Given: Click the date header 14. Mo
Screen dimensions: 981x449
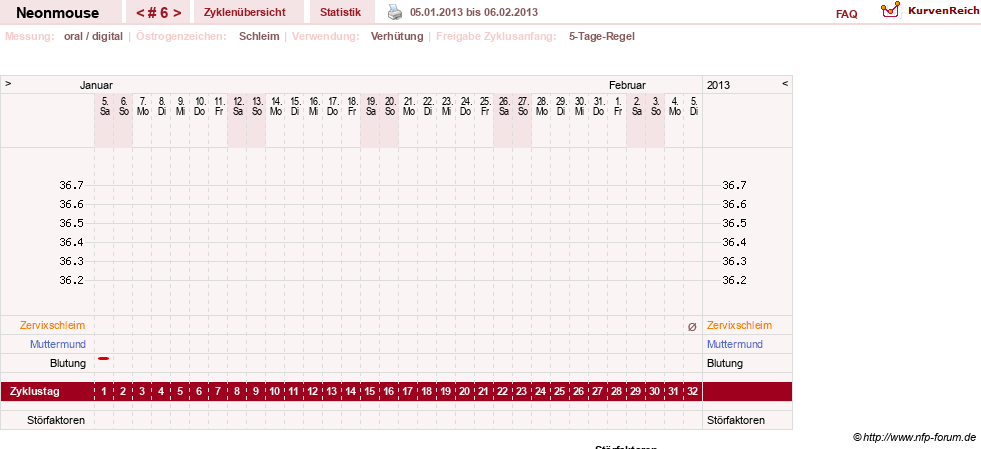Looking at the screenshot, I should [275, 106].
